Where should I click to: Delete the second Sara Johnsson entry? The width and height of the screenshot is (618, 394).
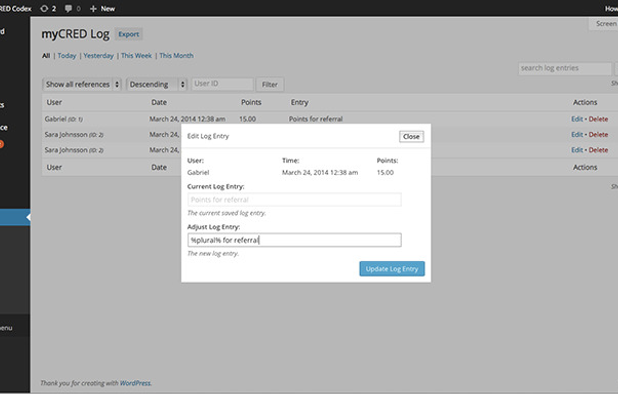pos(598,150)
